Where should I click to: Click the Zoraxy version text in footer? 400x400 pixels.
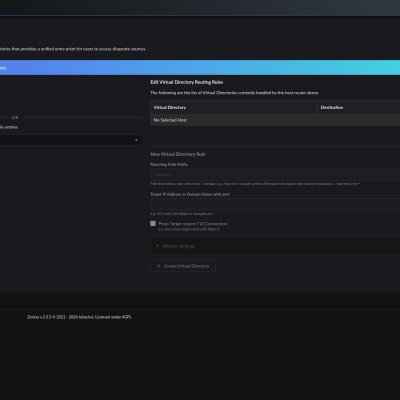tap(39, 317)
